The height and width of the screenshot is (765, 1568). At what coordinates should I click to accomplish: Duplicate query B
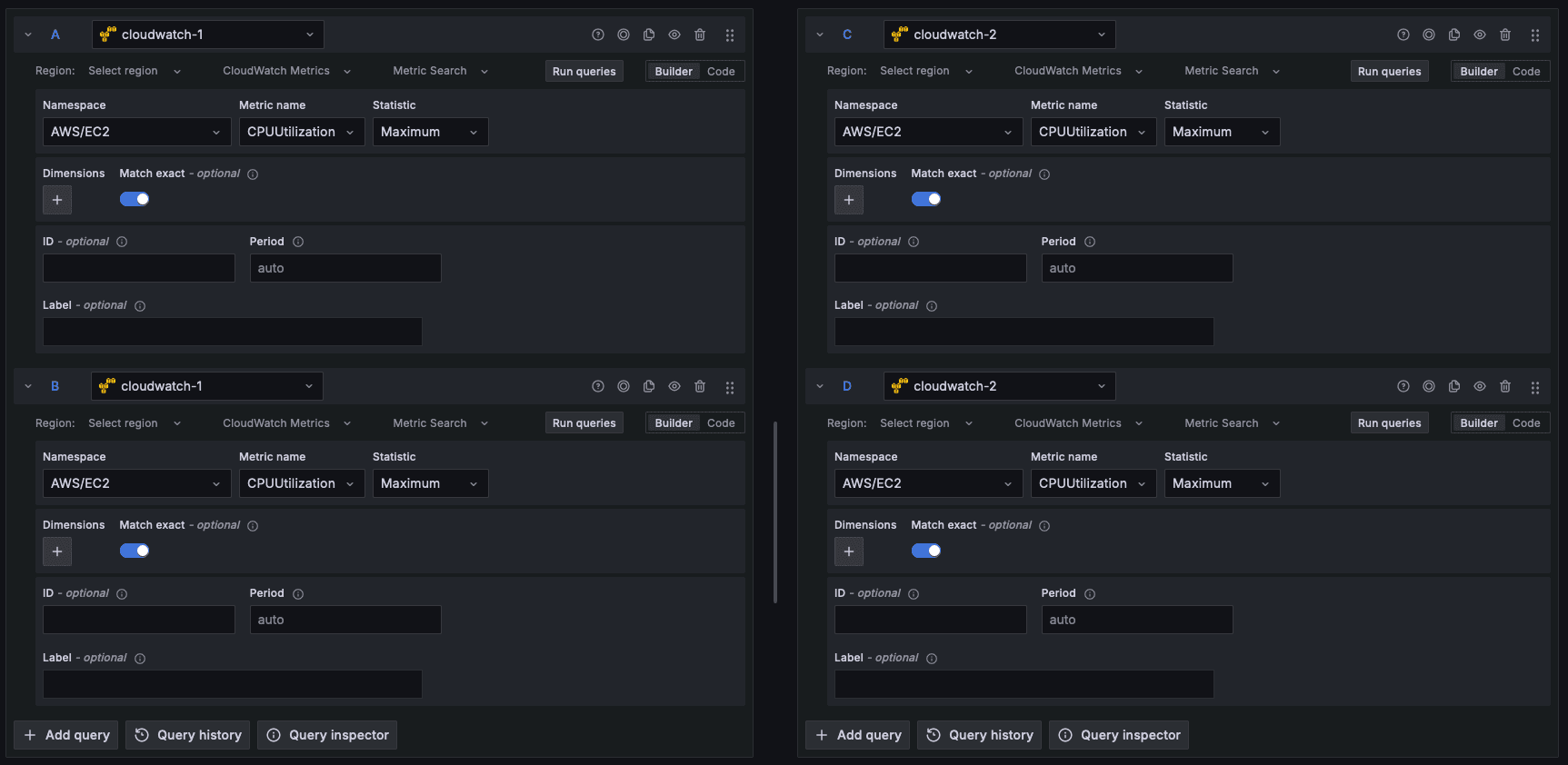pos(649,386)
